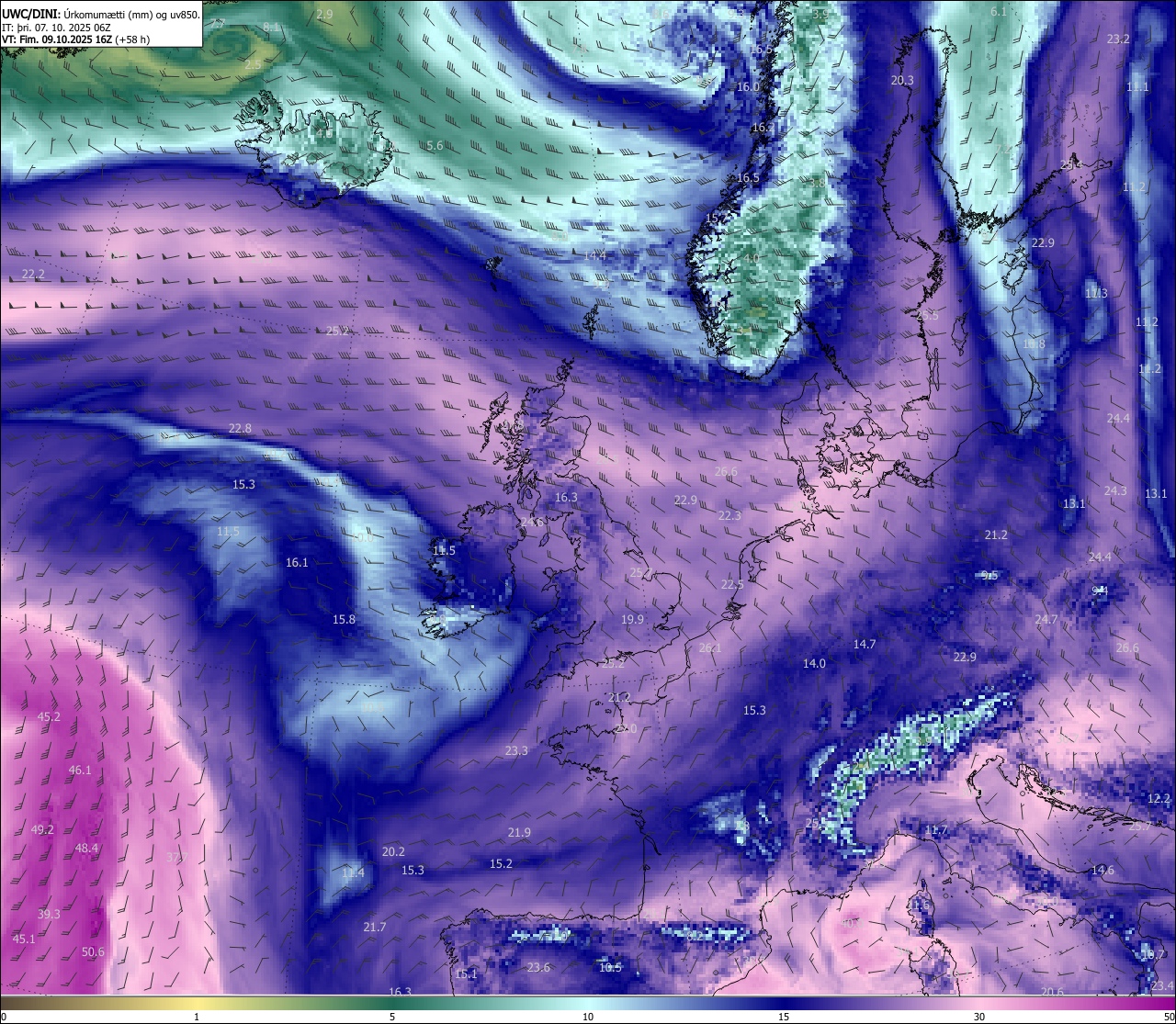This screenshot has height=1024, width=1176.
Task: Click the map value 22.8
Action: (x=240, y=428)
